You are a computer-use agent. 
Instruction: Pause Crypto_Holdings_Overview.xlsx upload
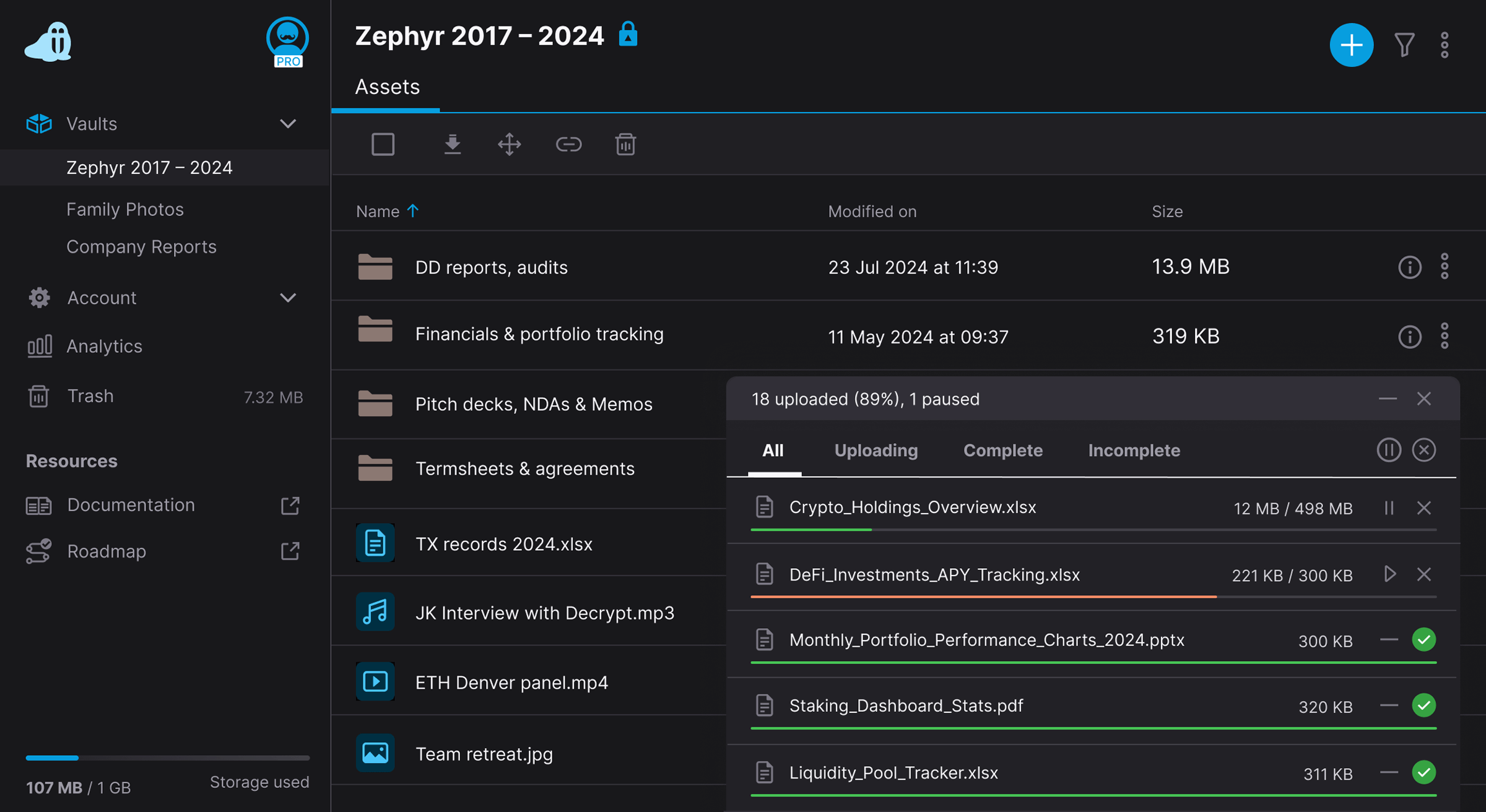(1389, 508)
